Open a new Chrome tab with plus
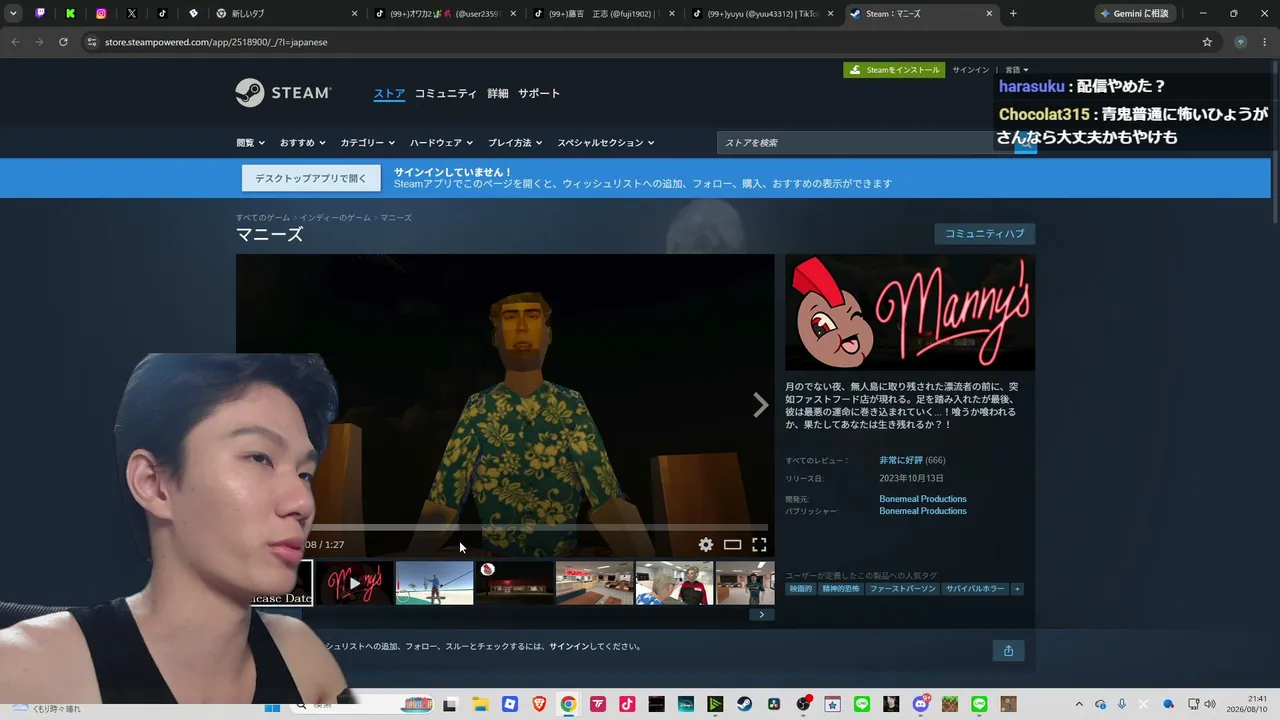This screenshot has width=1280, height=720. 1013,14
